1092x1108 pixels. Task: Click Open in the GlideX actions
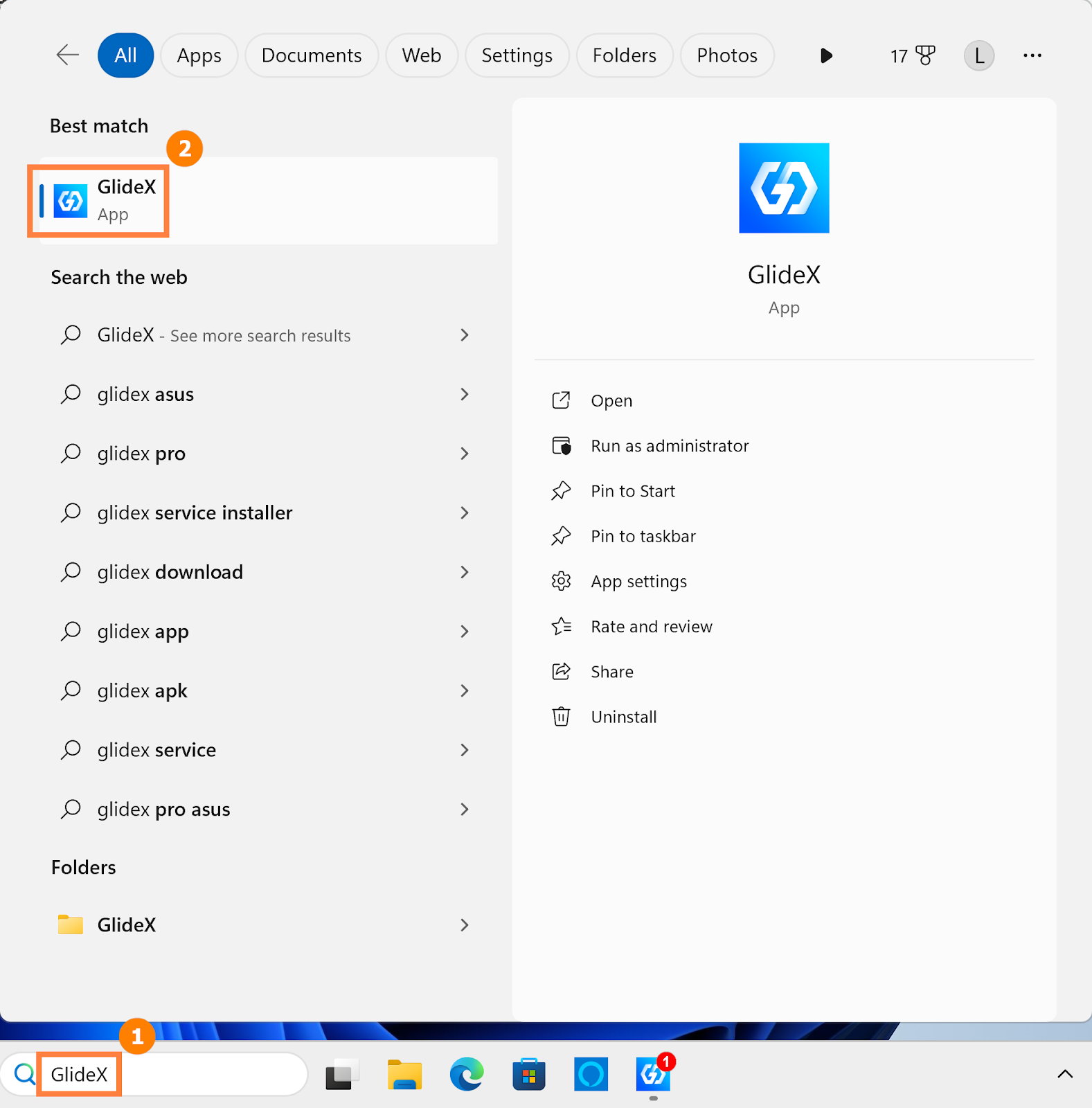tap(611, 401)
